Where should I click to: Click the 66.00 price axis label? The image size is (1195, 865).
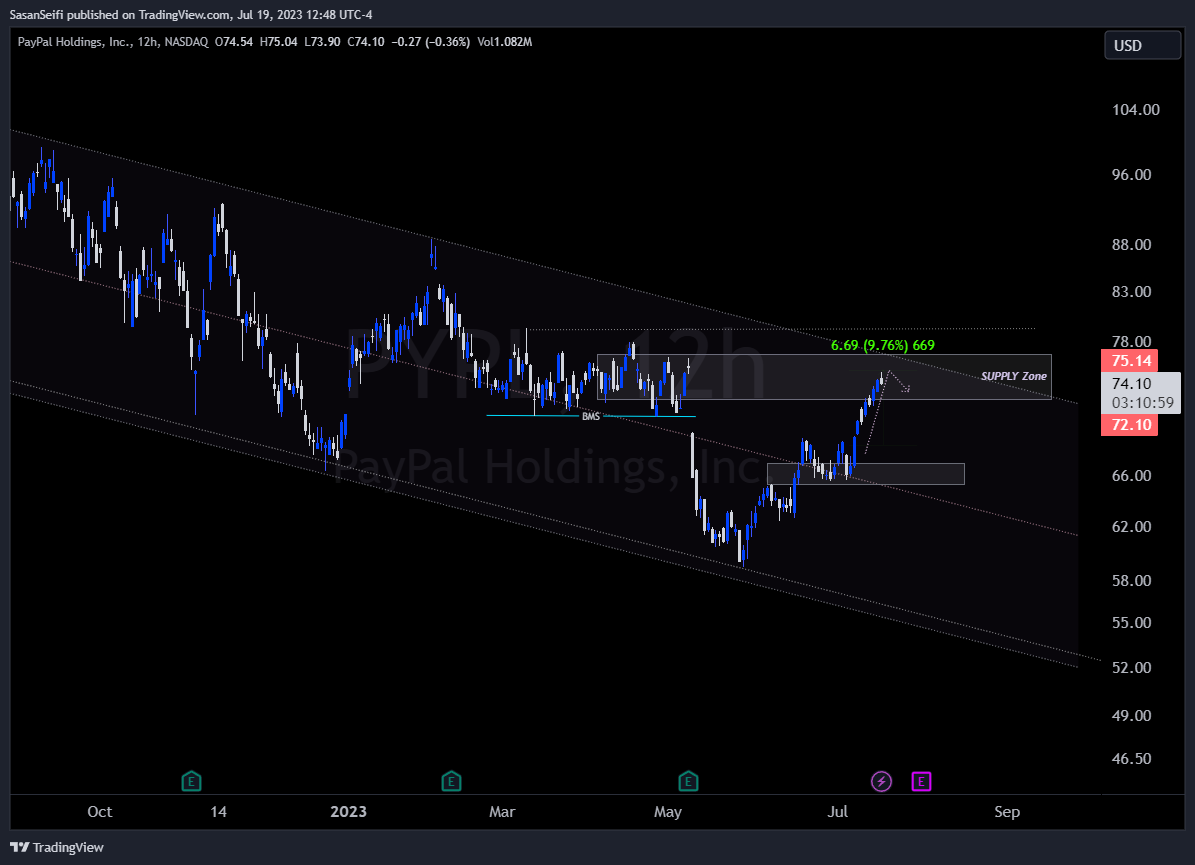(1131, 476)
